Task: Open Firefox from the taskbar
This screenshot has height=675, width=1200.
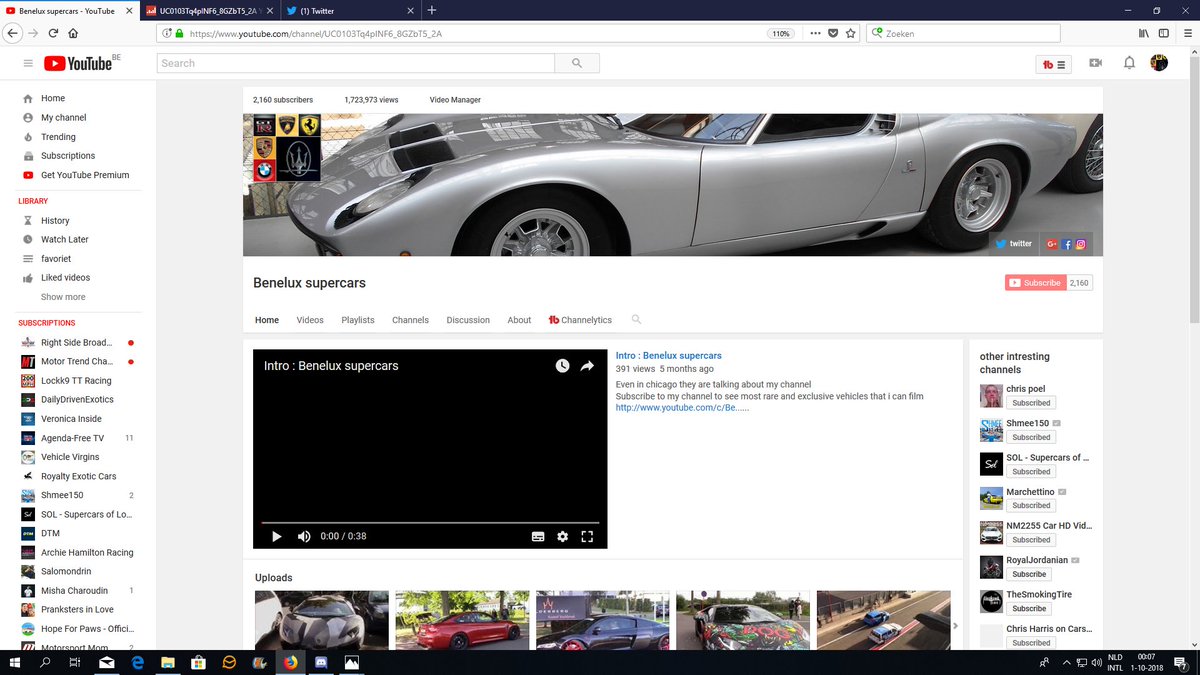Action: pos(290,662)
